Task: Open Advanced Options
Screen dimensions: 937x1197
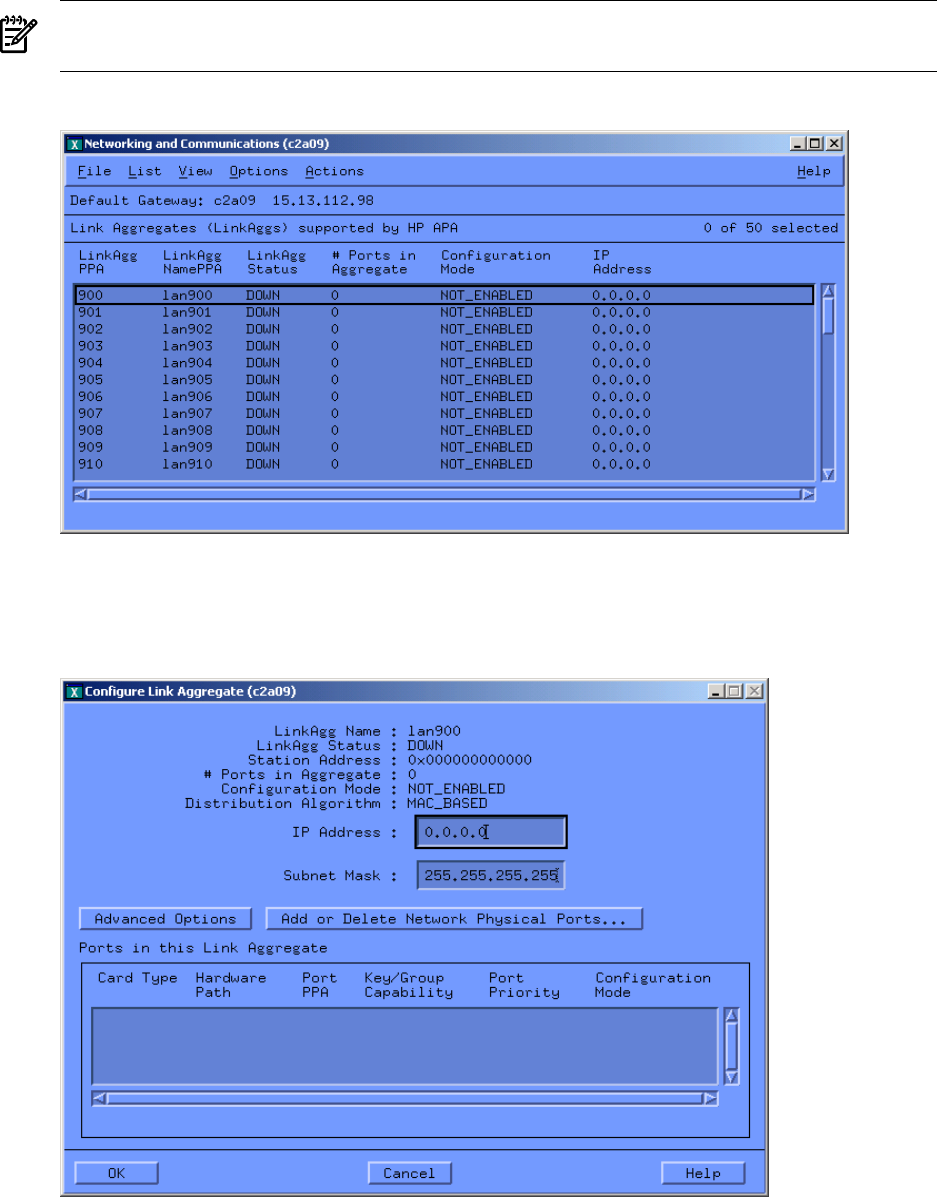Action: pos(165,919)
